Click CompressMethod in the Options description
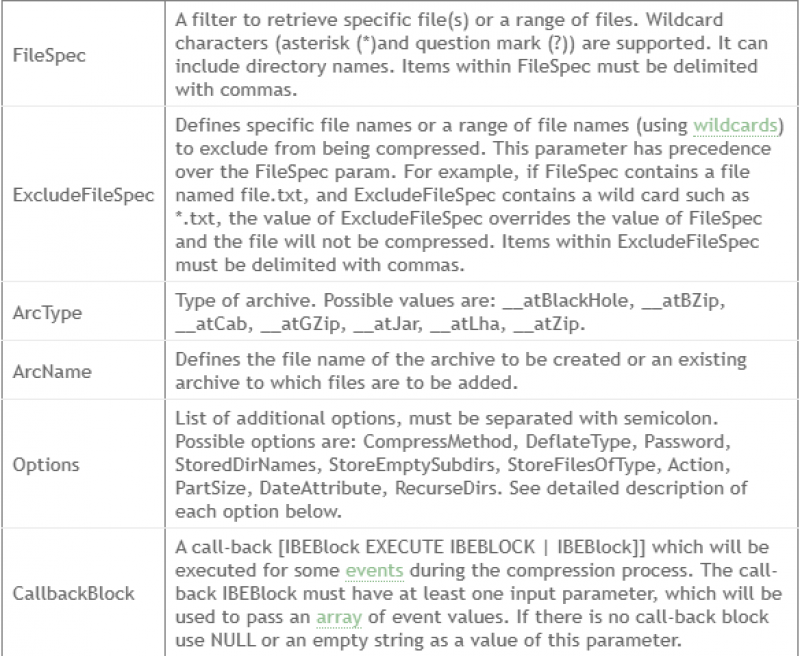Screen dimensions: 800x656 (437, 442)
